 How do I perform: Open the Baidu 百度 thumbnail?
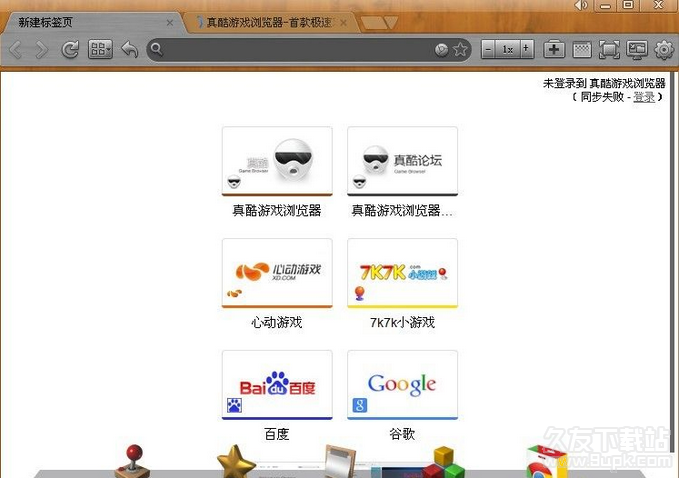277,385
